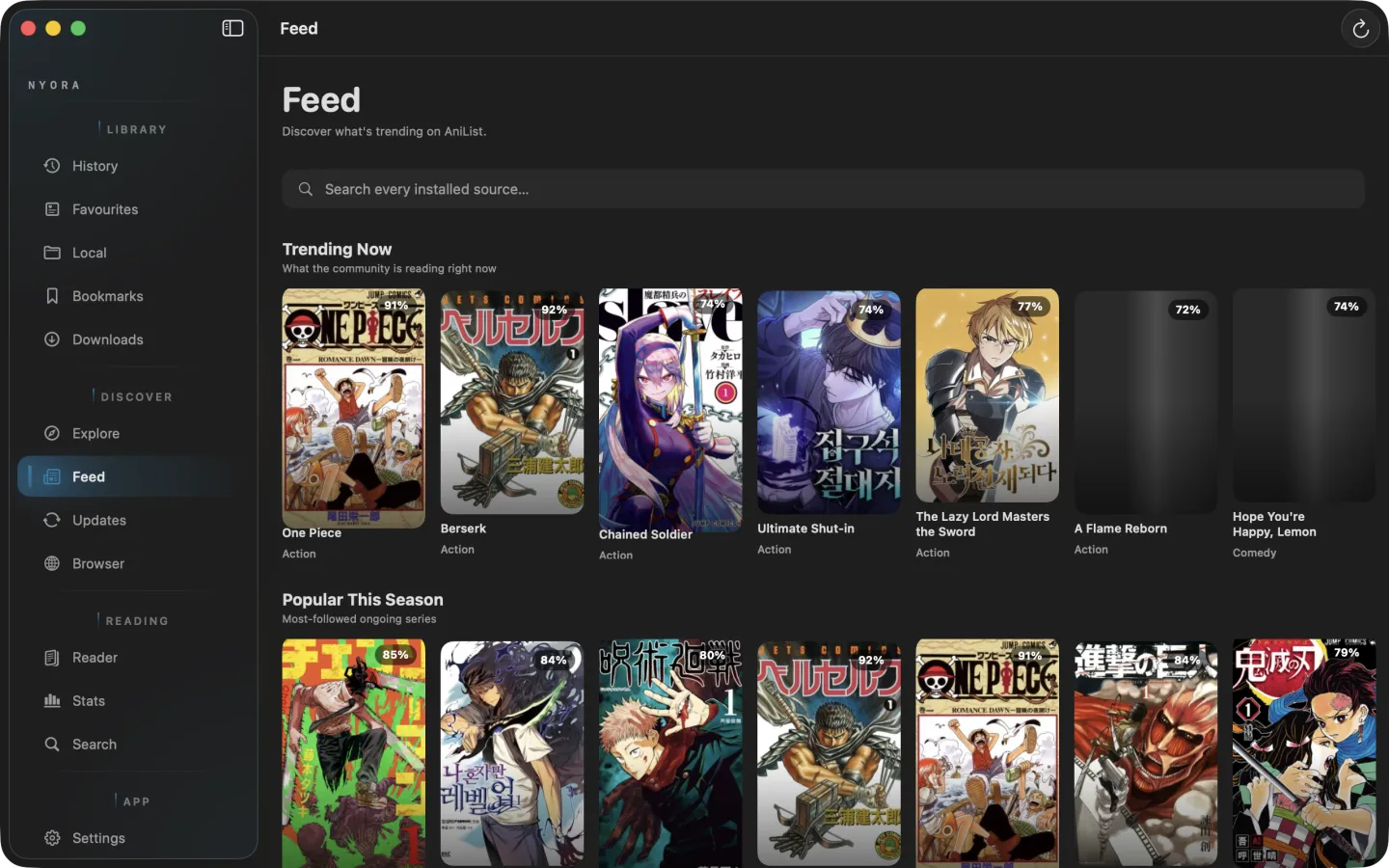Click the Ultimate Shut-in title text

805,529
